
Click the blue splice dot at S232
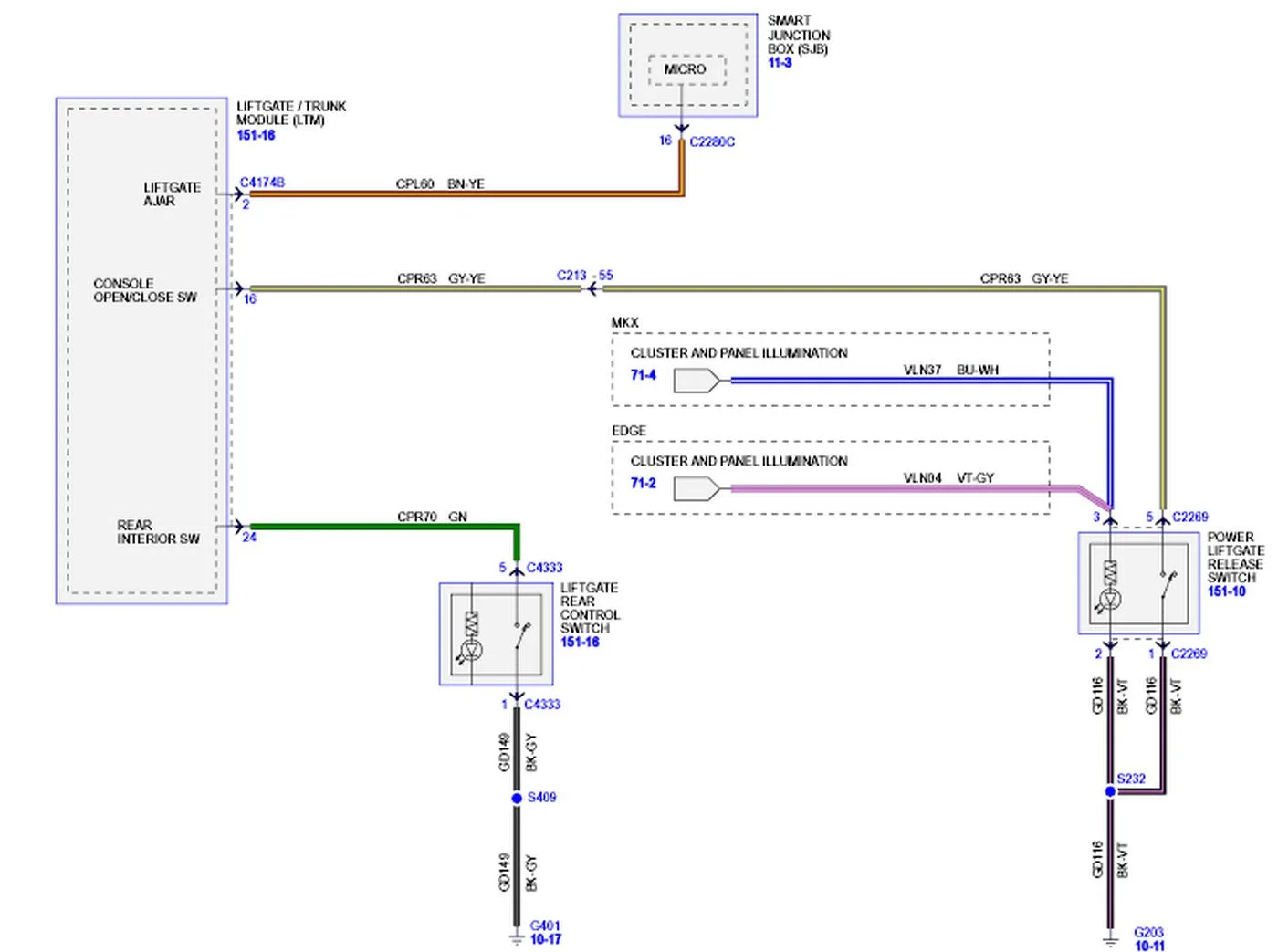[x=1110, y=791]
